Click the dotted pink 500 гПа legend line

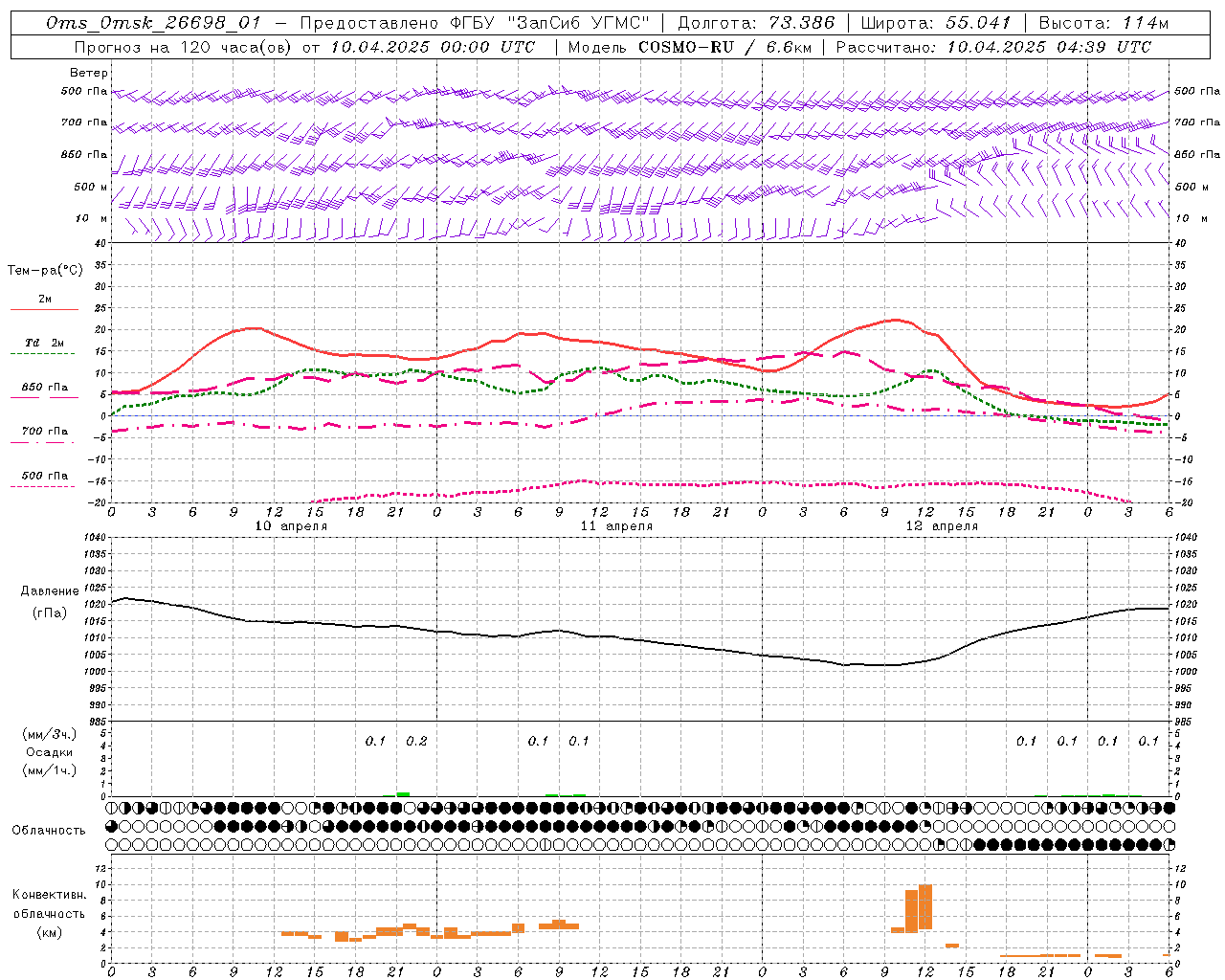[x=42, y=486]
